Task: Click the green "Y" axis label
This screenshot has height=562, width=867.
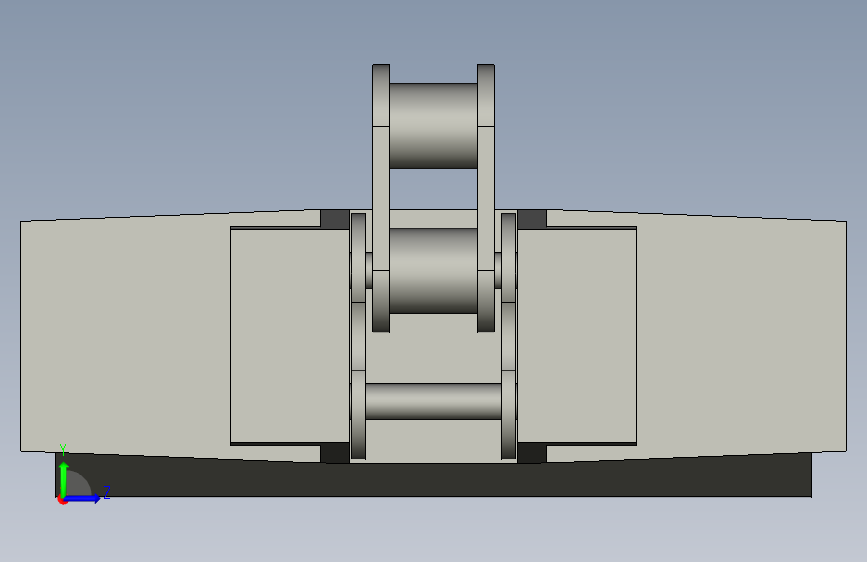Action: pos(63,450)
